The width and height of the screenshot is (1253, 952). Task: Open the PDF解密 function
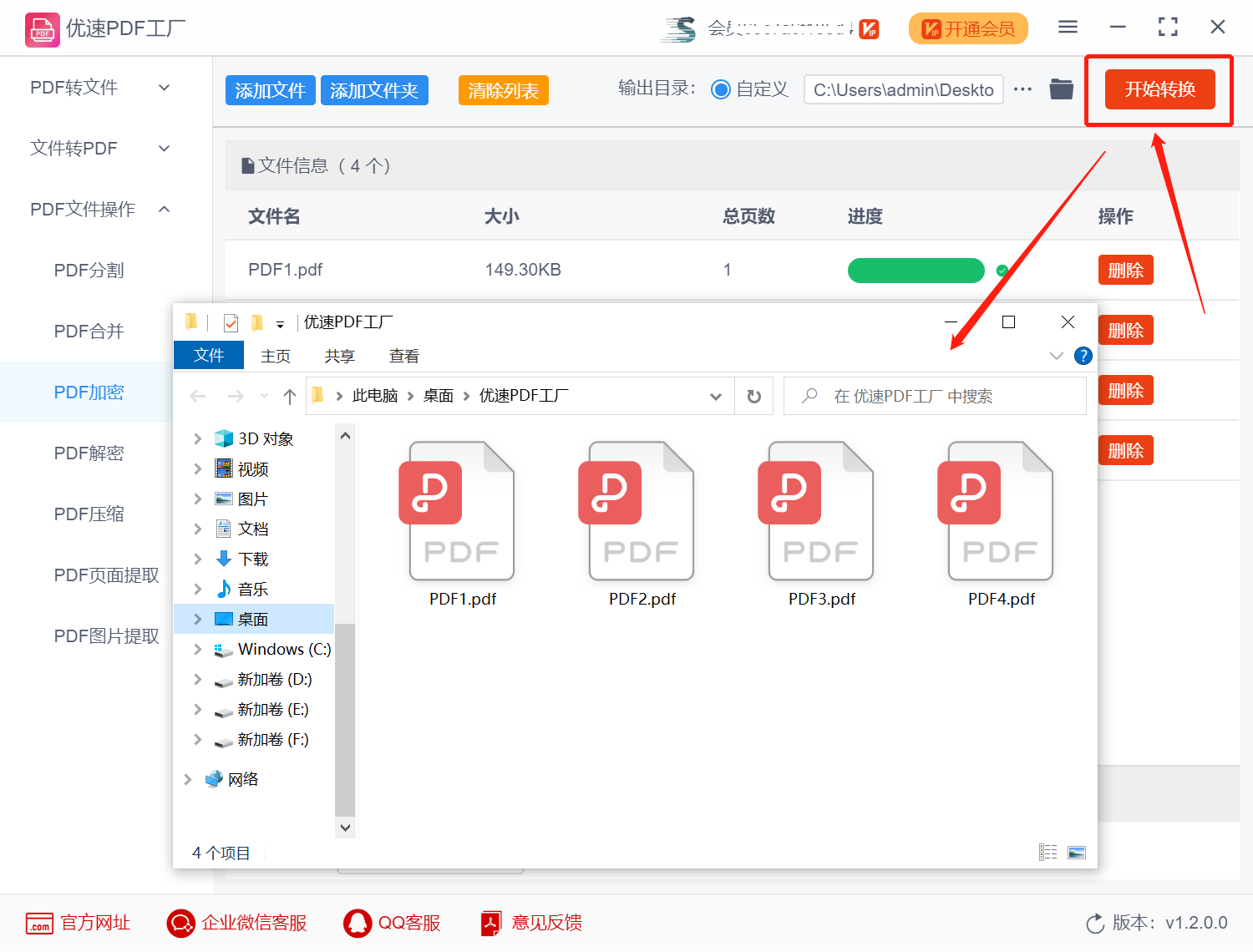pos(89,453)
